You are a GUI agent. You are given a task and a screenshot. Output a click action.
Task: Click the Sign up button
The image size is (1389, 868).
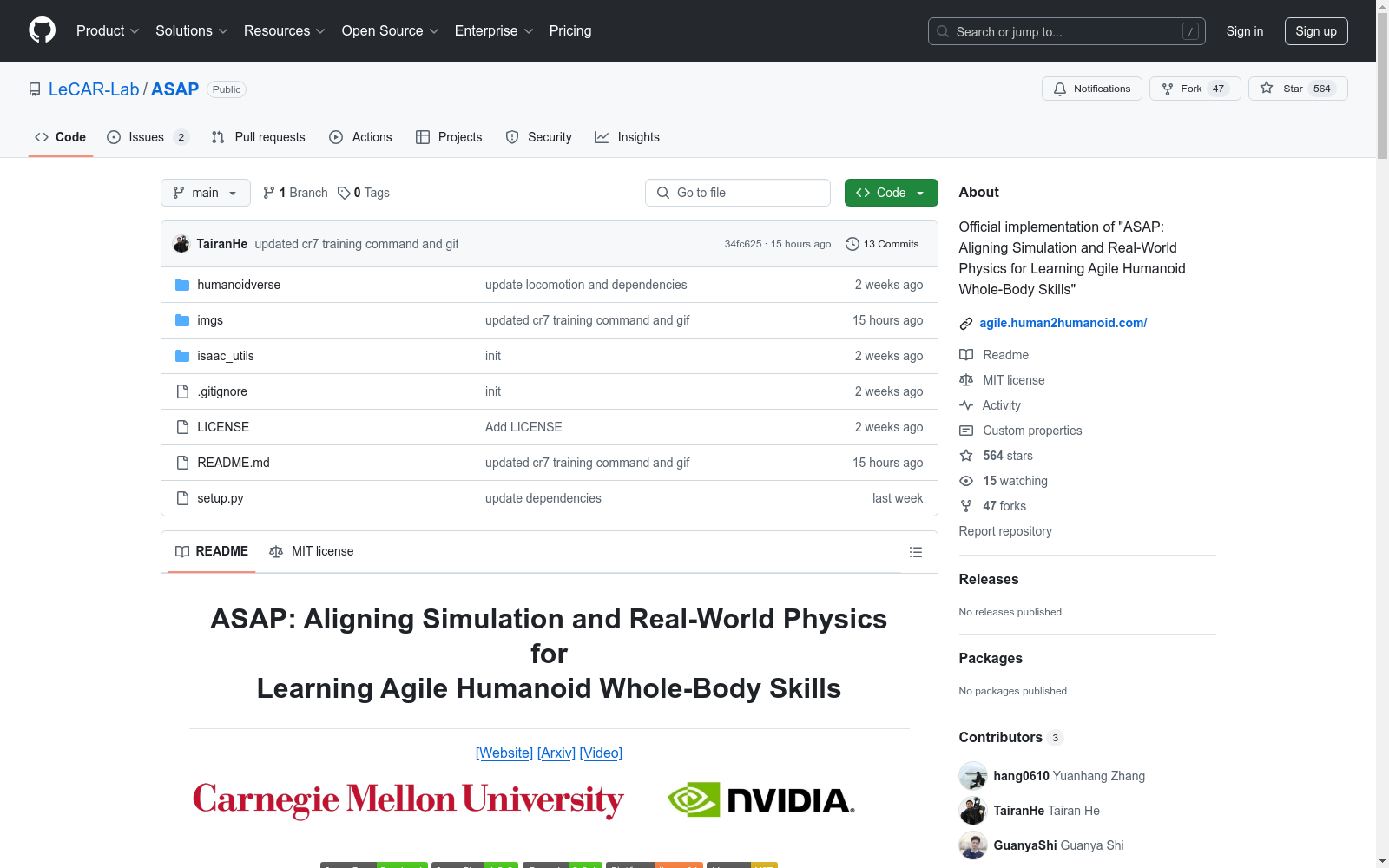click(1316, 31)
